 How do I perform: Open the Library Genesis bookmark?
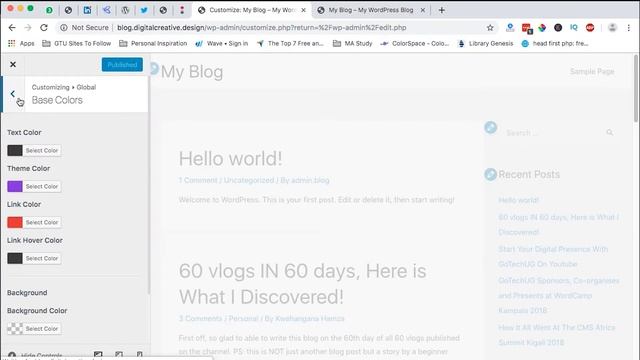485,43
